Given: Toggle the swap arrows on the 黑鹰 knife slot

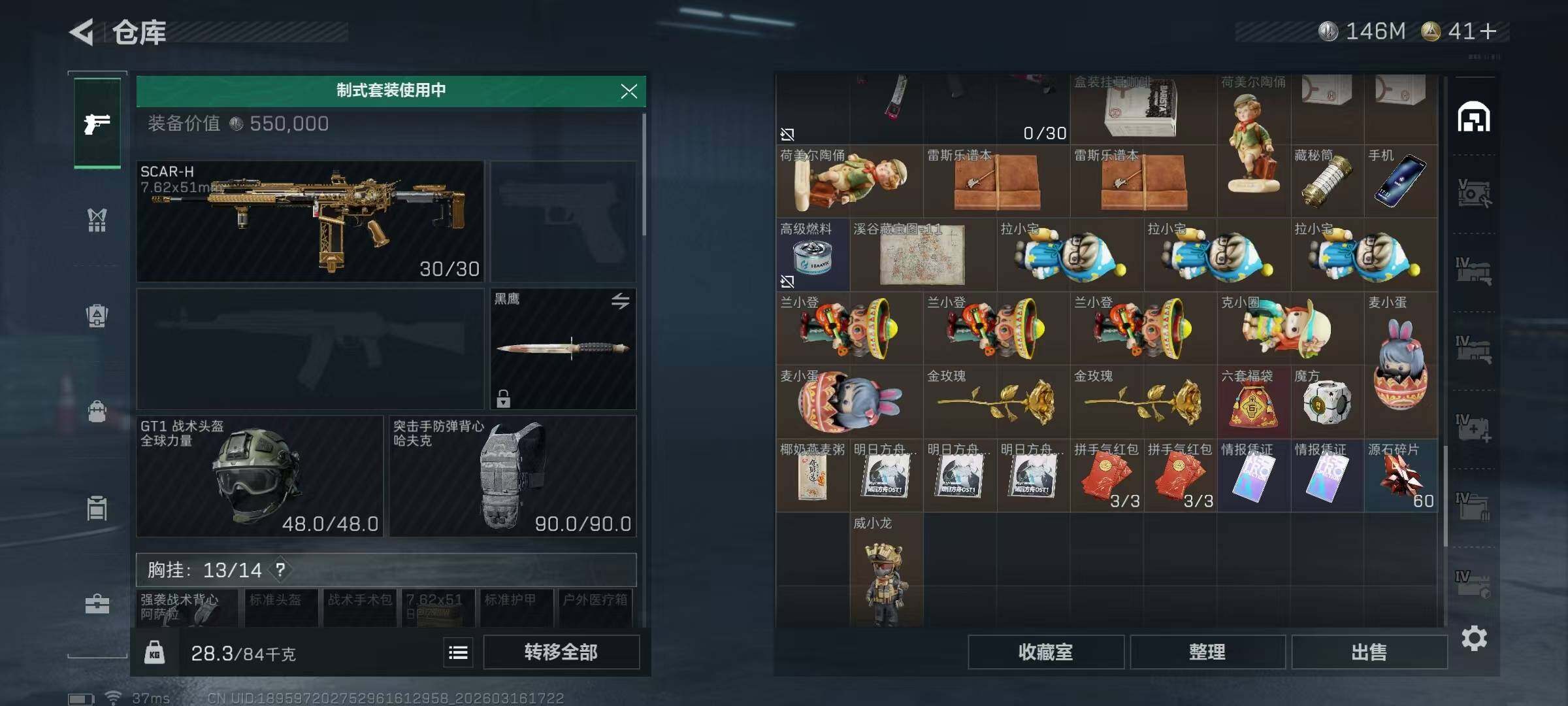Looking at the screenshot, I should (620, 301).
